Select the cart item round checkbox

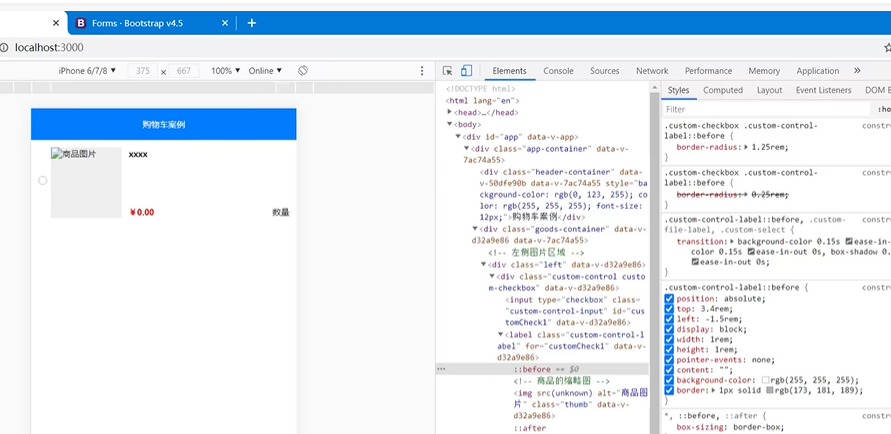click(x=43, y=181)
